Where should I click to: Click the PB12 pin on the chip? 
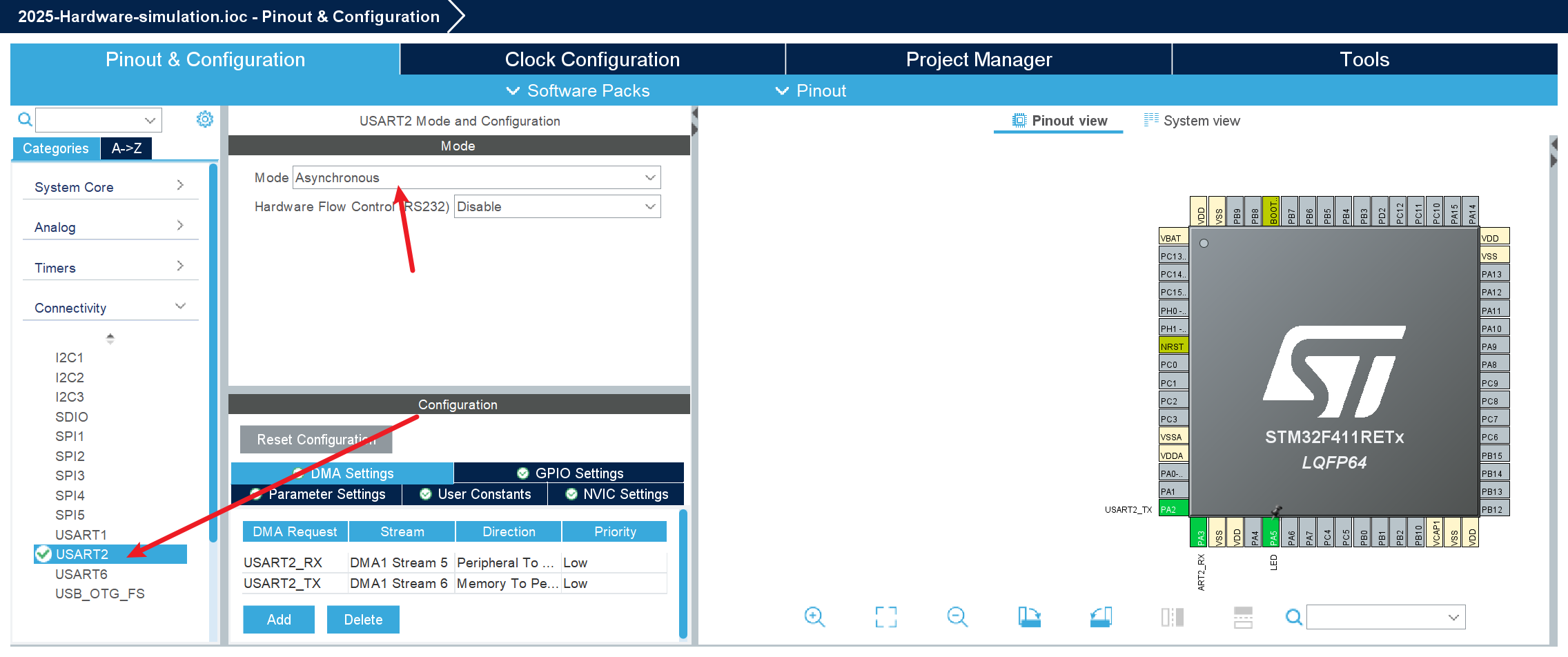tap(1495, 509)
